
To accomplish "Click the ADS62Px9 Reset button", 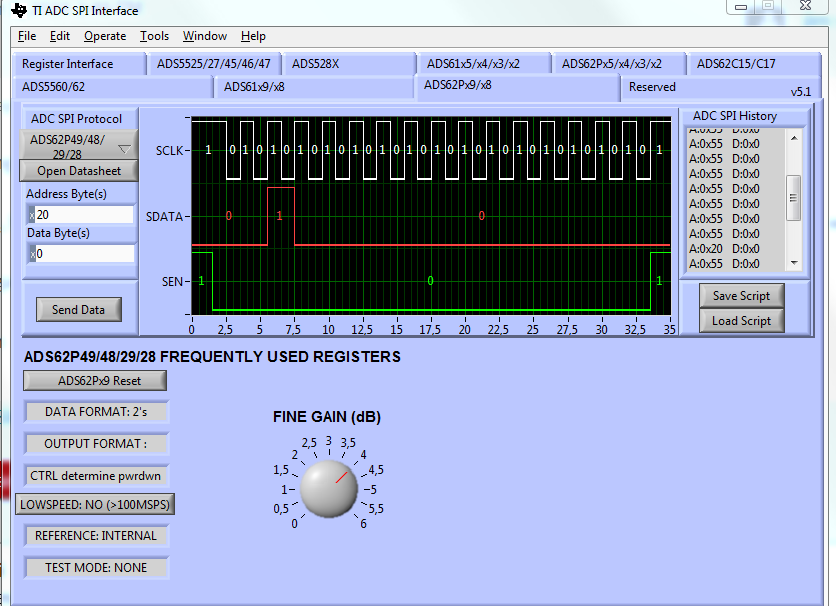I will click(95, 381).
